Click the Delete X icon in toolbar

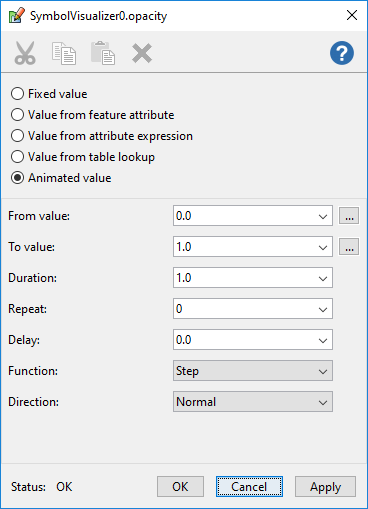pos(142,53)
